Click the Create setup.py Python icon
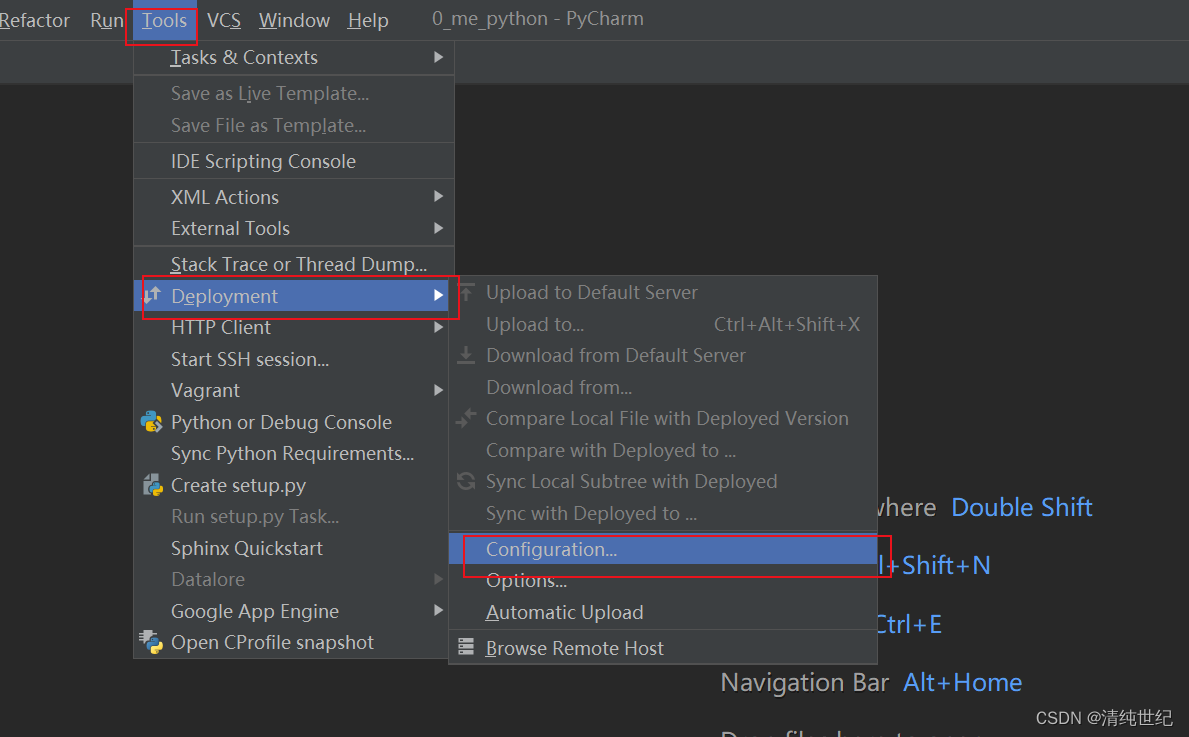 pos(152,486)
